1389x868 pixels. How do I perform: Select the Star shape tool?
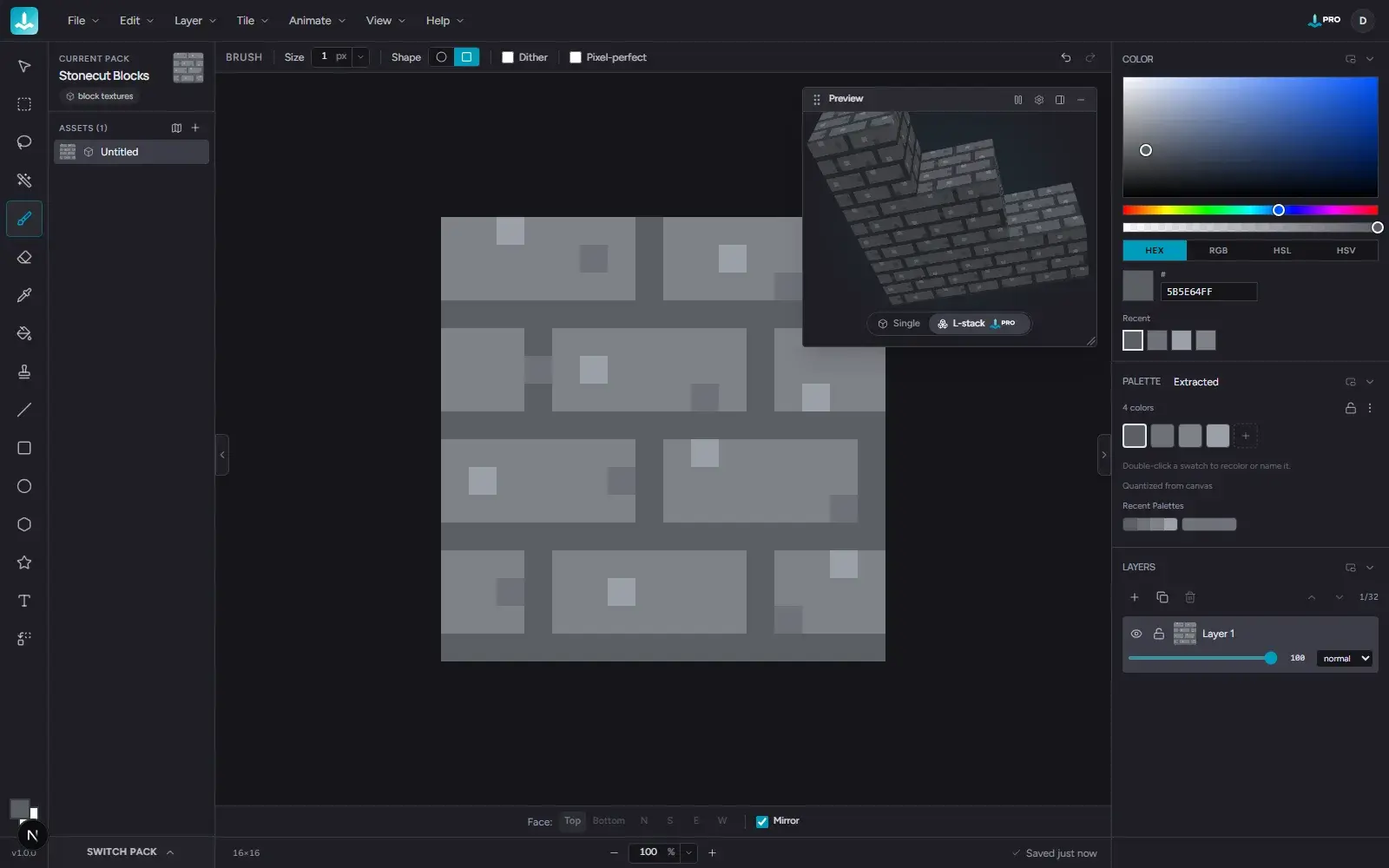[24, 562]
